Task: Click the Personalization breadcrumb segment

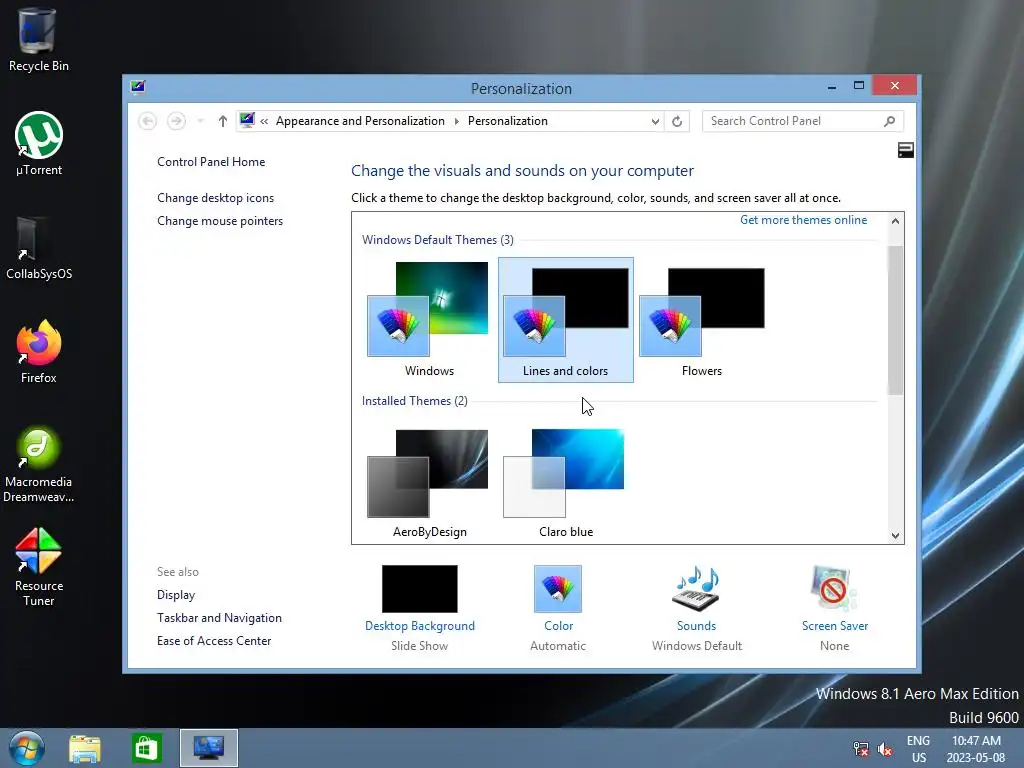Action: pyautogui.click(x=507, y=121)
